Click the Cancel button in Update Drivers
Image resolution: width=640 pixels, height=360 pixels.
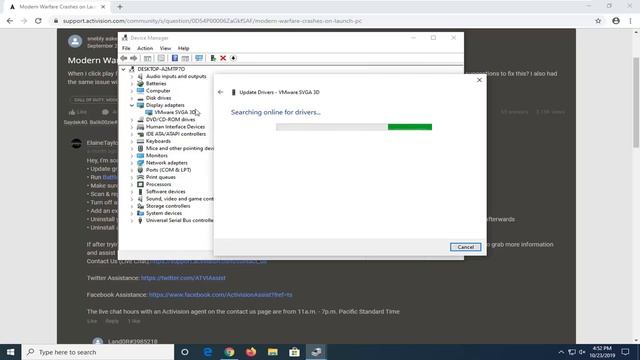click(465, 247)
